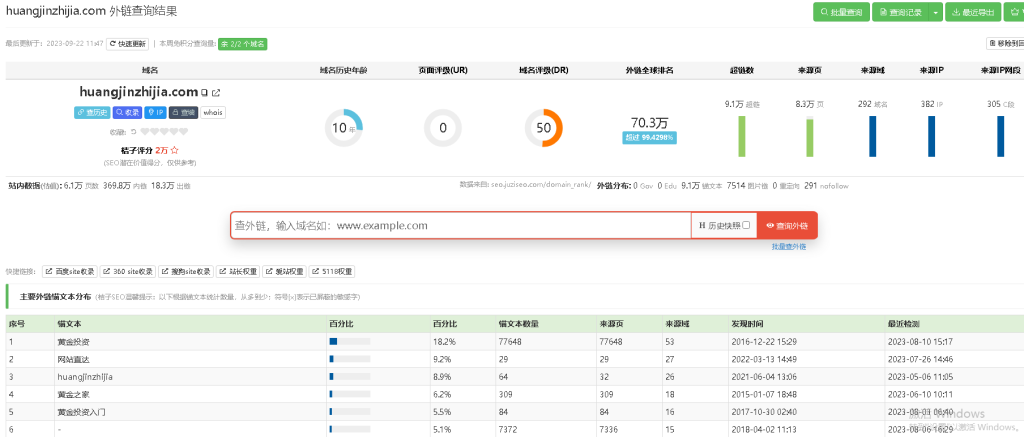Open the whois lookup button
The height and width of the screenshot is (437, 1024).
[x=212, y=112]
